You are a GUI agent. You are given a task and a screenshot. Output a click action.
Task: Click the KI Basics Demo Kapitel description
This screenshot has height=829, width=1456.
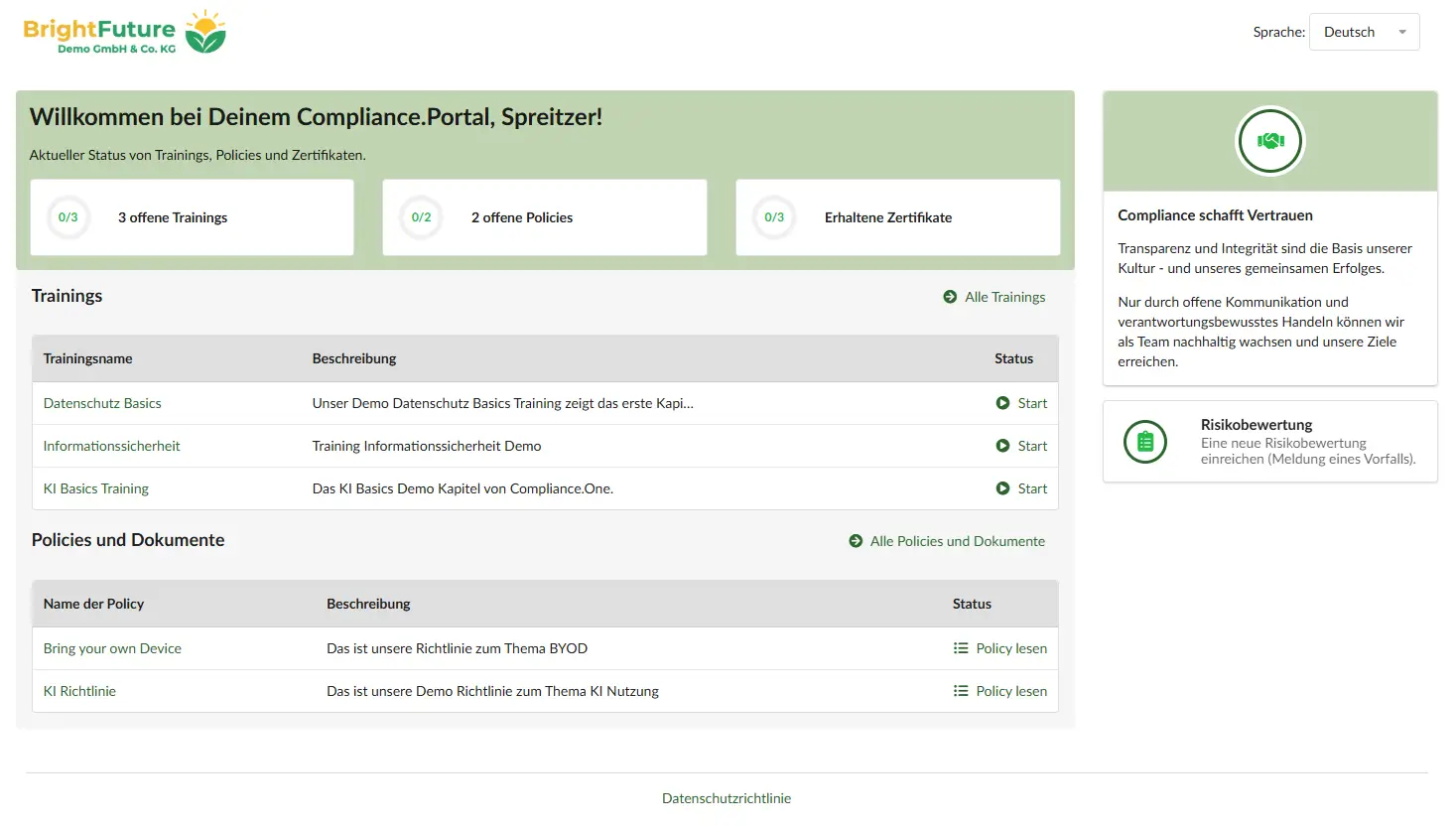(x=463, y=488)
